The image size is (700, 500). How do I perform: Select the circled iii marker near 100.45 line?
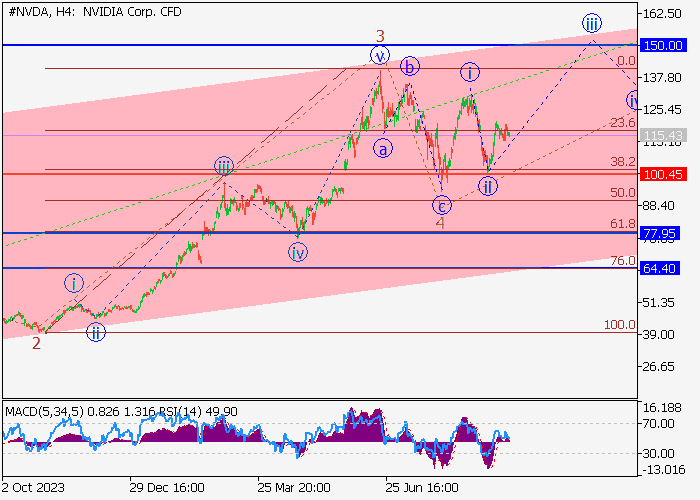[224, 167]
